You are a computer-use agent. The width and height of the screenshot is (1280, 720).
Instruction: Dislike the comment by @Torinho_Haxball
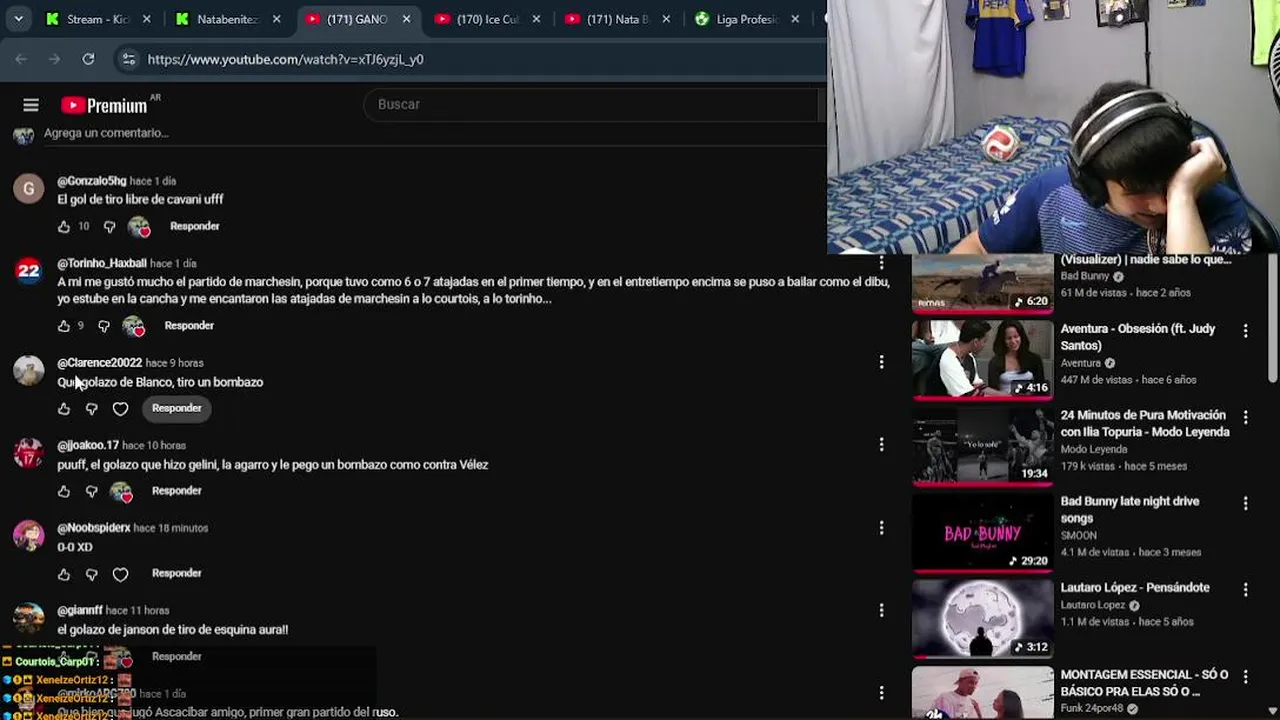(104, 326)
